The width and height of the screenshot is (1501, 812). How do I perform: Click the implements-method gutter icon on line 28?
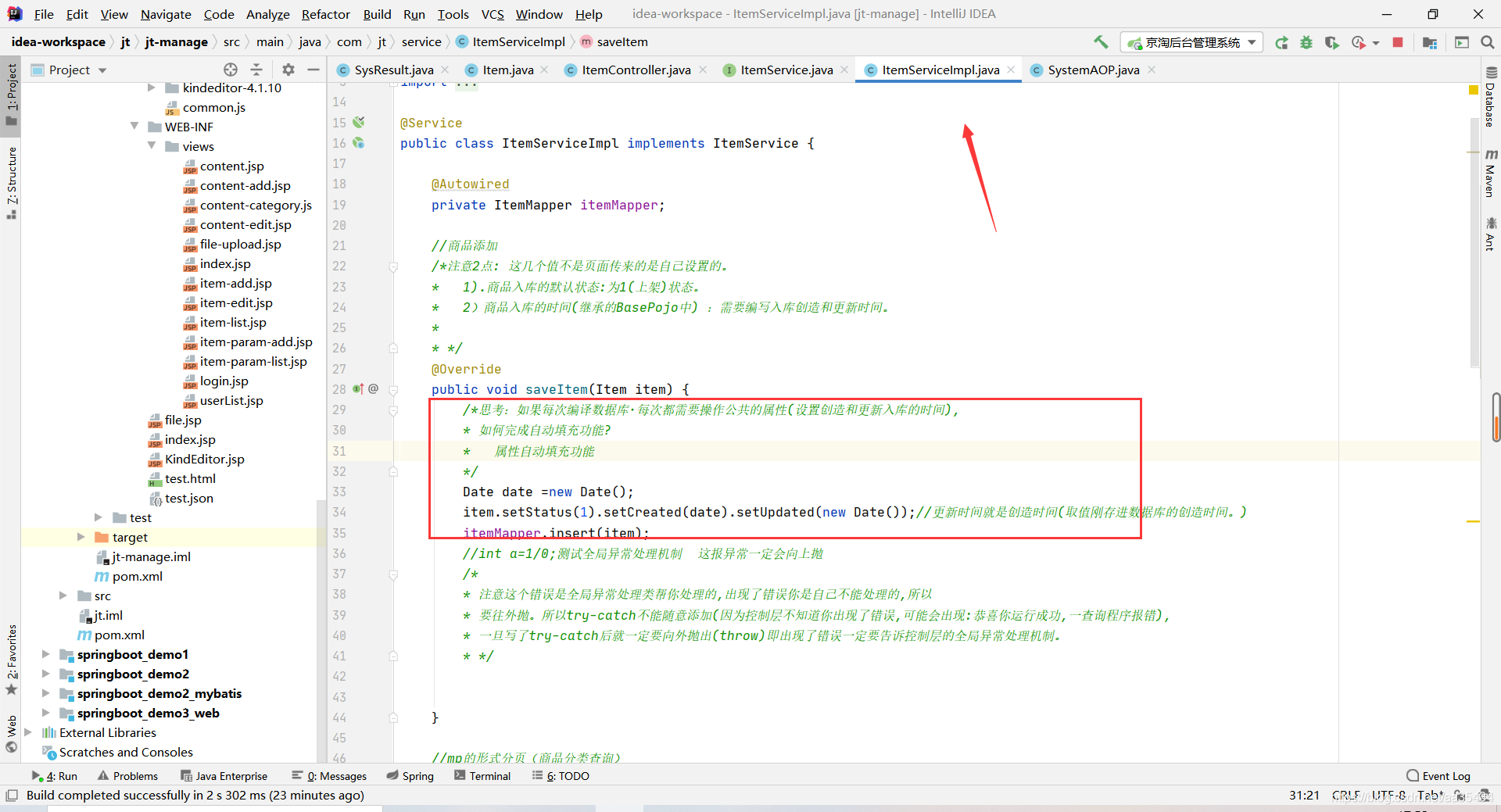coord(358,388)
